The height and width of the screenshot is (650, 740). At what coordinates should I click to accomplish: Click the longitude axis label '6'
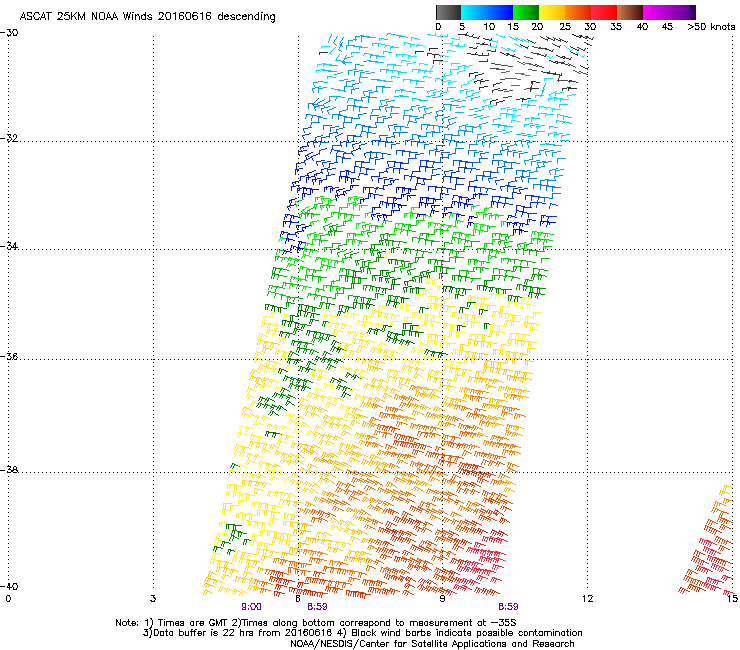[298, 599]
